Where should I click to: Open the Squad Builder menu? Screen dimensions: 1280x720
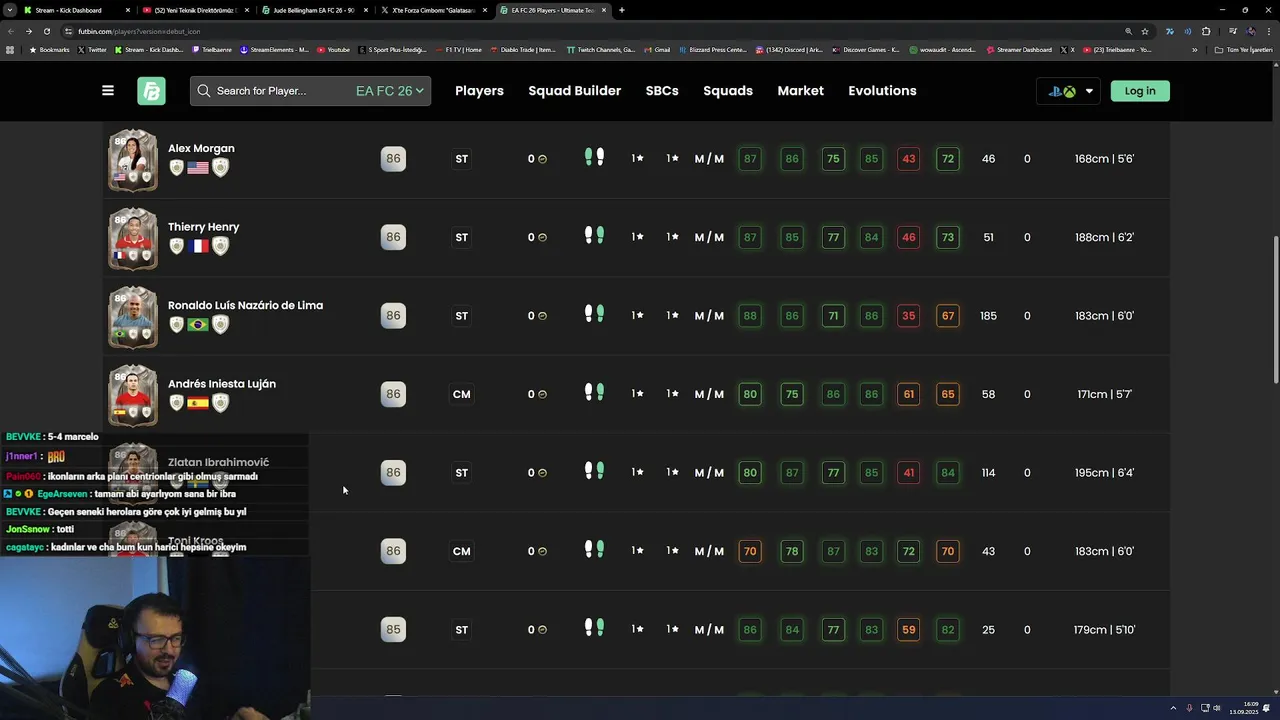pyautogui.click(x=575, y=91)
